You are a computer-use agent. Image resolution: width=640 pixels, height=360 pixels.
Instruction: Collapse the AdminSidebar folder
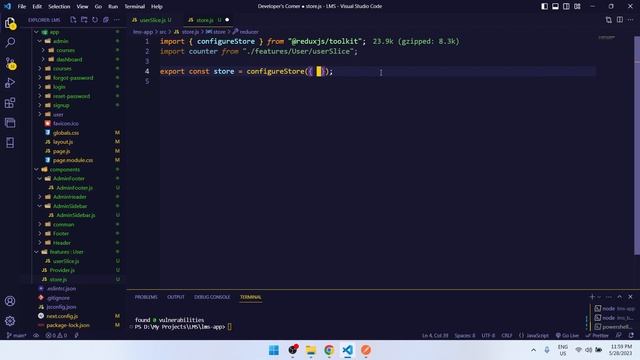(40, 206)
